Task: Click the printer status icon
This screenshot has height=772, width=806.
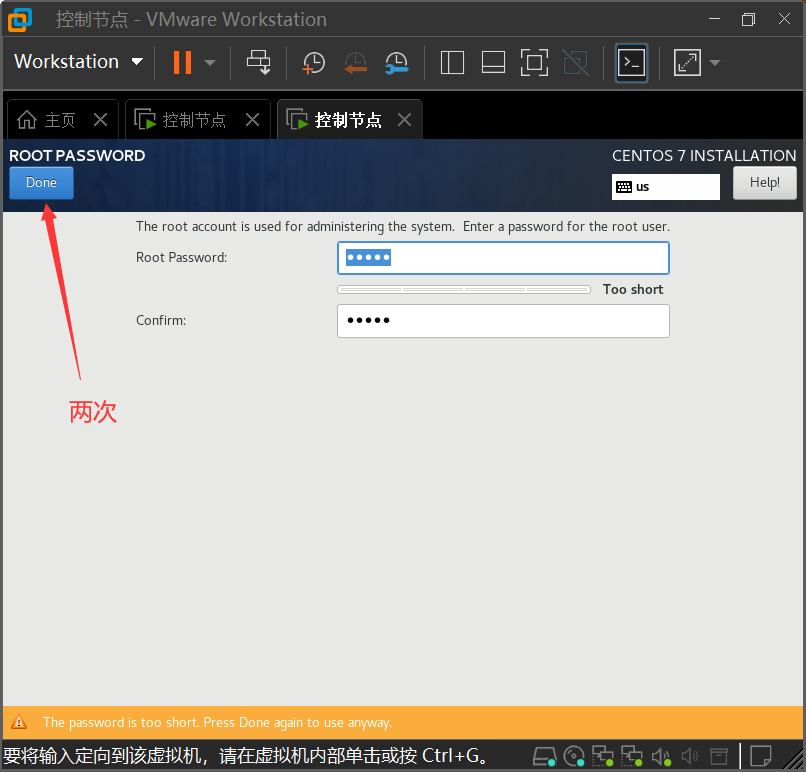Action: tap(719, 756)
